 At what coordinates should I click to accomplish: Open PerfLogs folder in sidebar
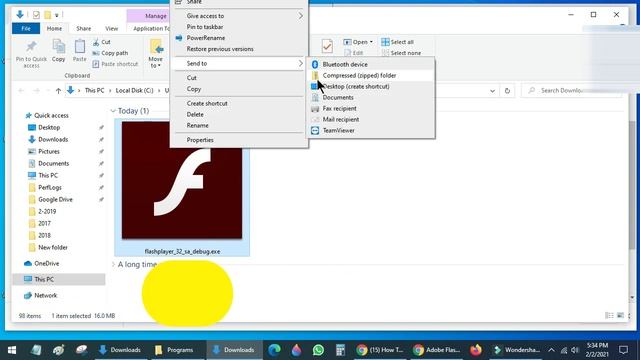click(49, 187)
